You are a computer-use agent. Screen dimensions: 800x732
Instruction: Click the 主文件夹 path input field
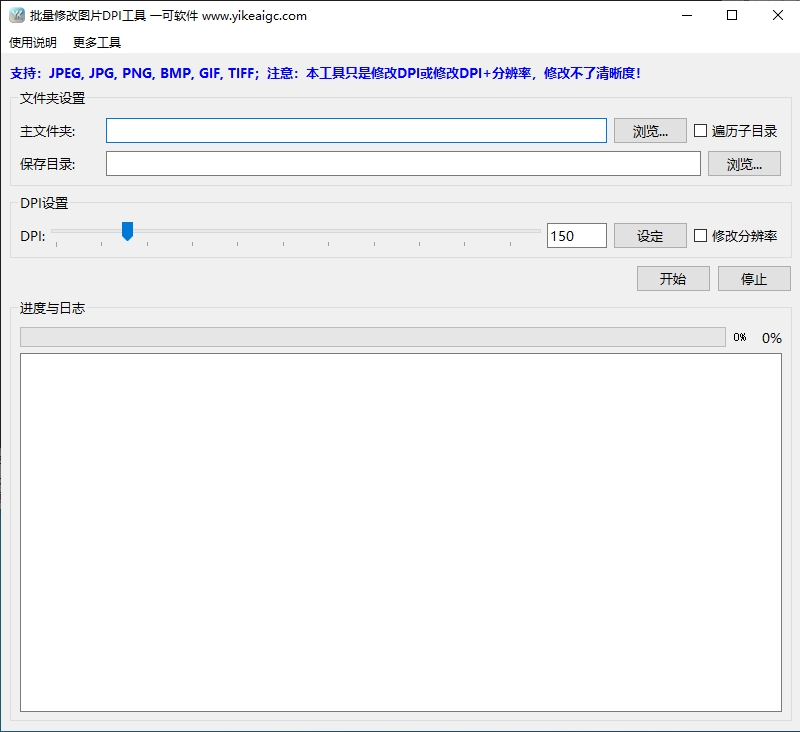[x=356, y=131]
